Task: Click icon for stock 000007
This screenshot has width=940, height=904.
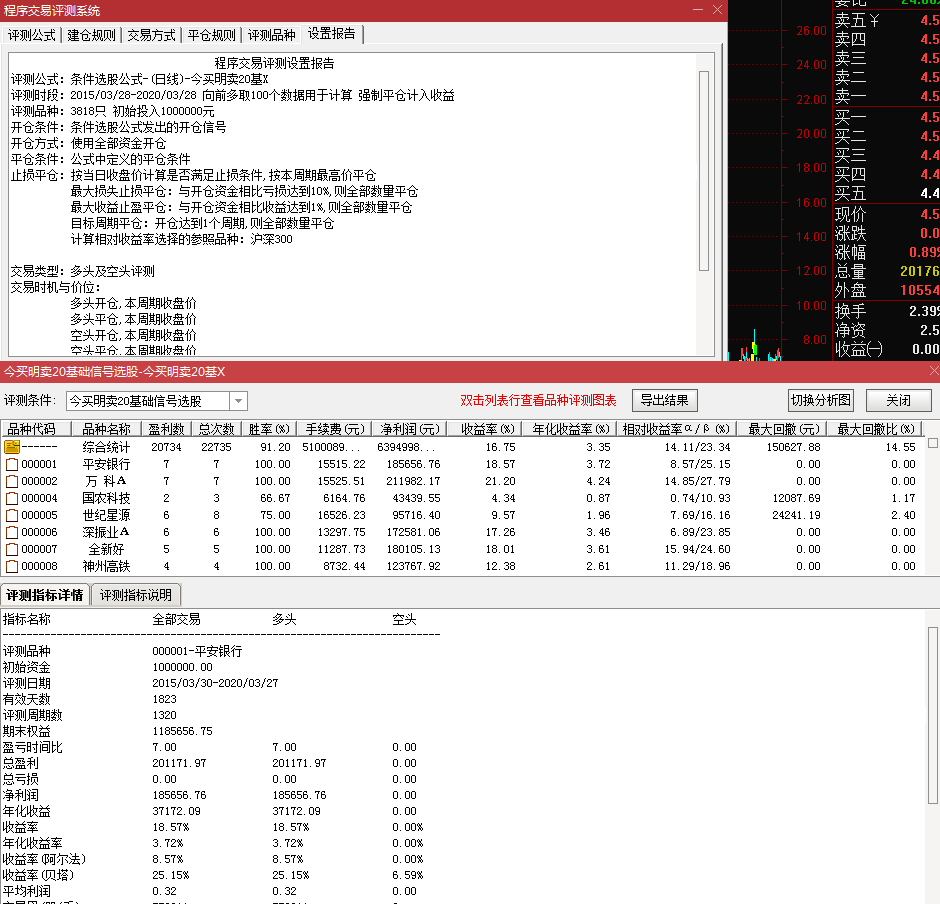Action: tap(12, 549)
